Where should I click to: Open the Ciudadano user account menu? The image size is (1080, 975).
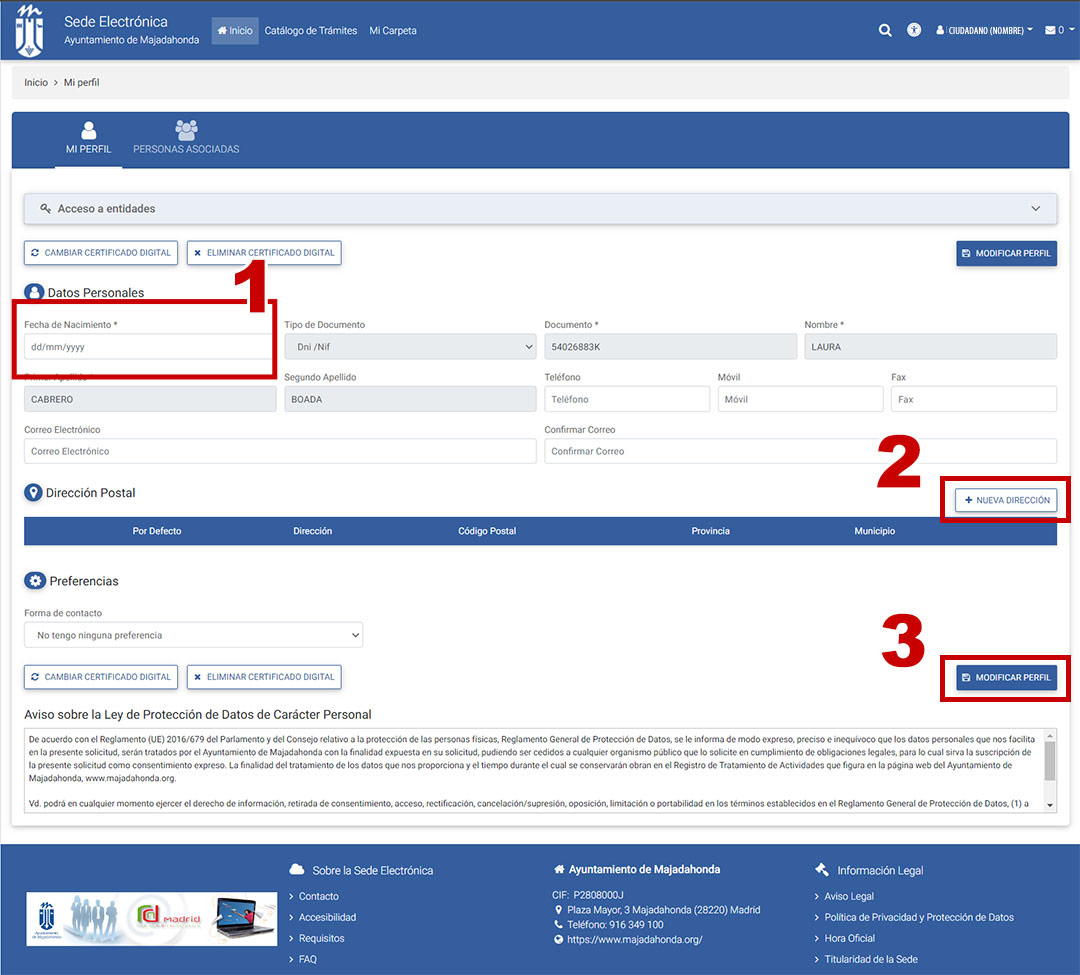[x=984, y=31]
